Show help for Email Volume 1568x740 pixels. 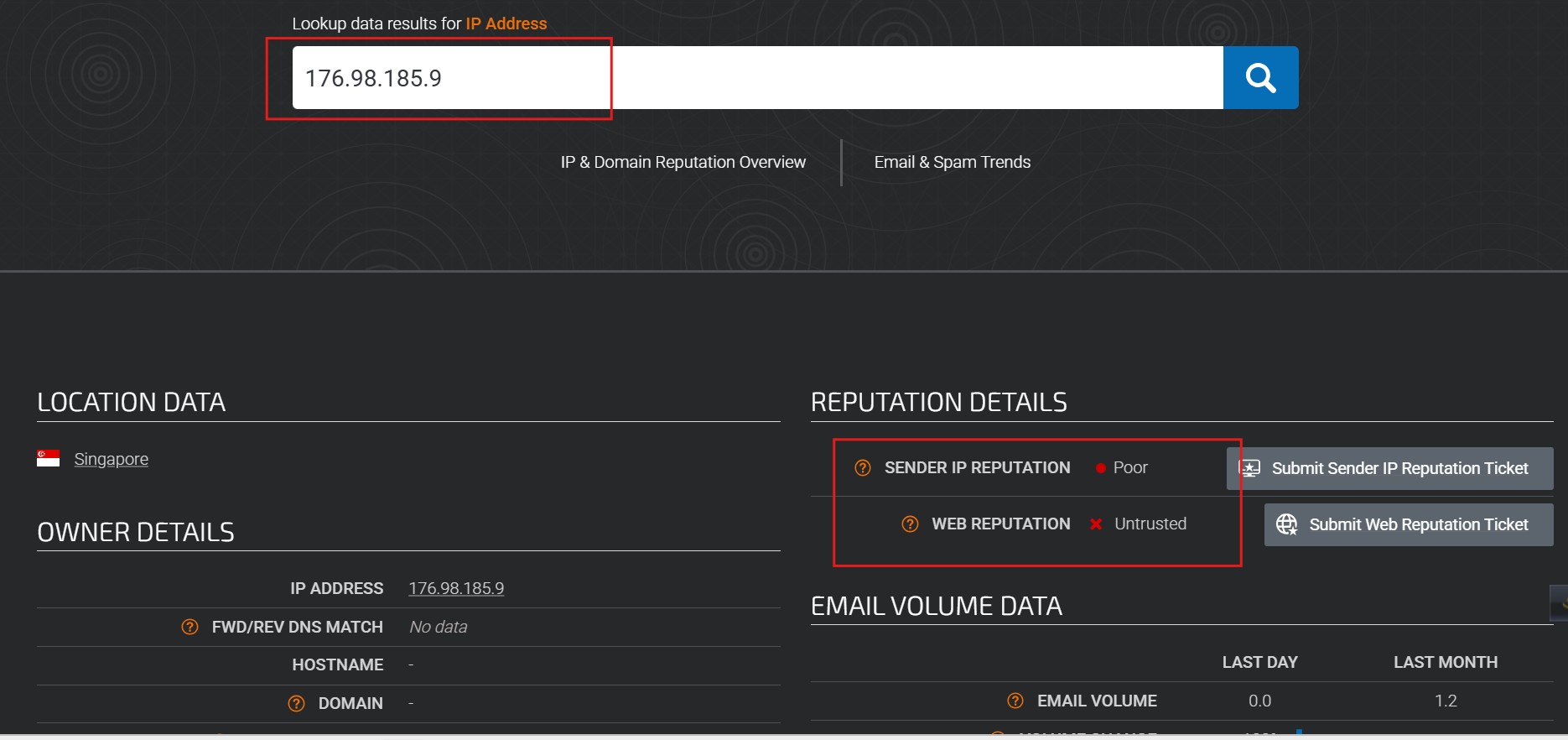click(1015, 701)
